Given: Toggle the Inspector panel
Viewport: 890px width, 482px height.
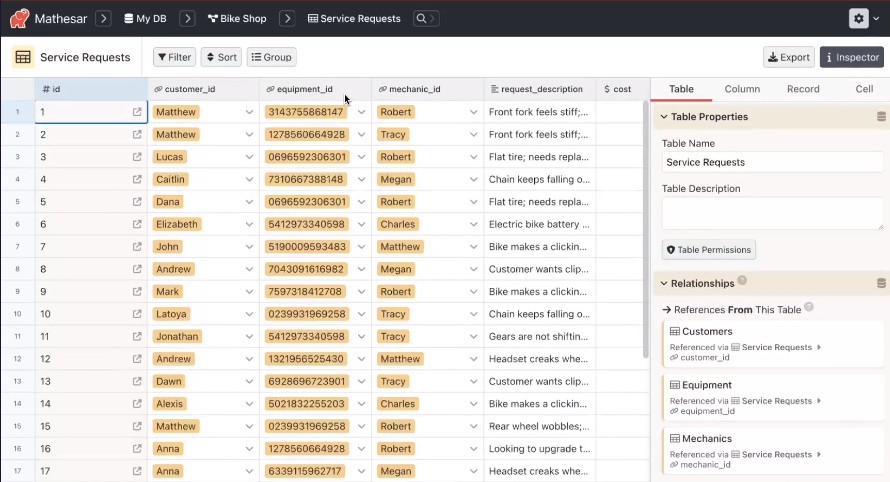Looking at the screenshot, I should [852, 57].
